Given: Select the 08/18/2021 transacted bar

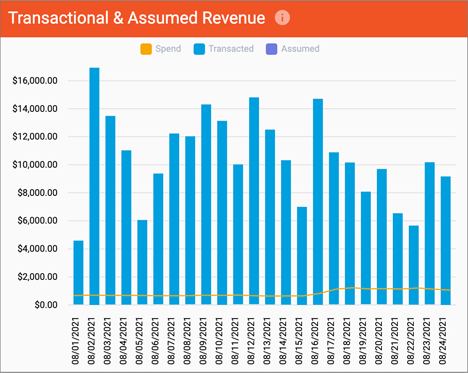Looking at the screenshot, I should (x=350, y=233).
